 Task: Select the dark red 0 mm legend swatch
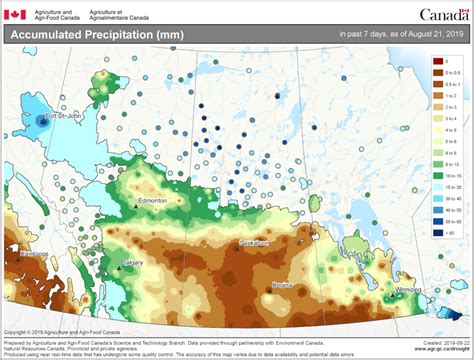[x=438, y=61]
